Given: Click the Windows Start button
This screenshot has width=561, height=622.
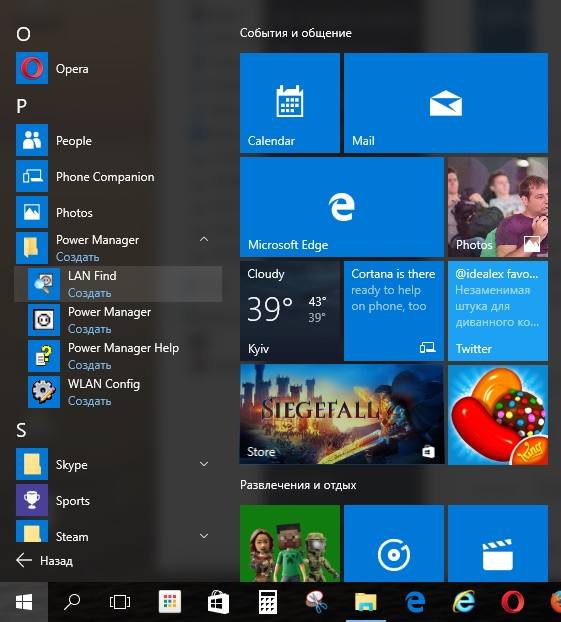Looking at the screenshot, I should 24,602.
